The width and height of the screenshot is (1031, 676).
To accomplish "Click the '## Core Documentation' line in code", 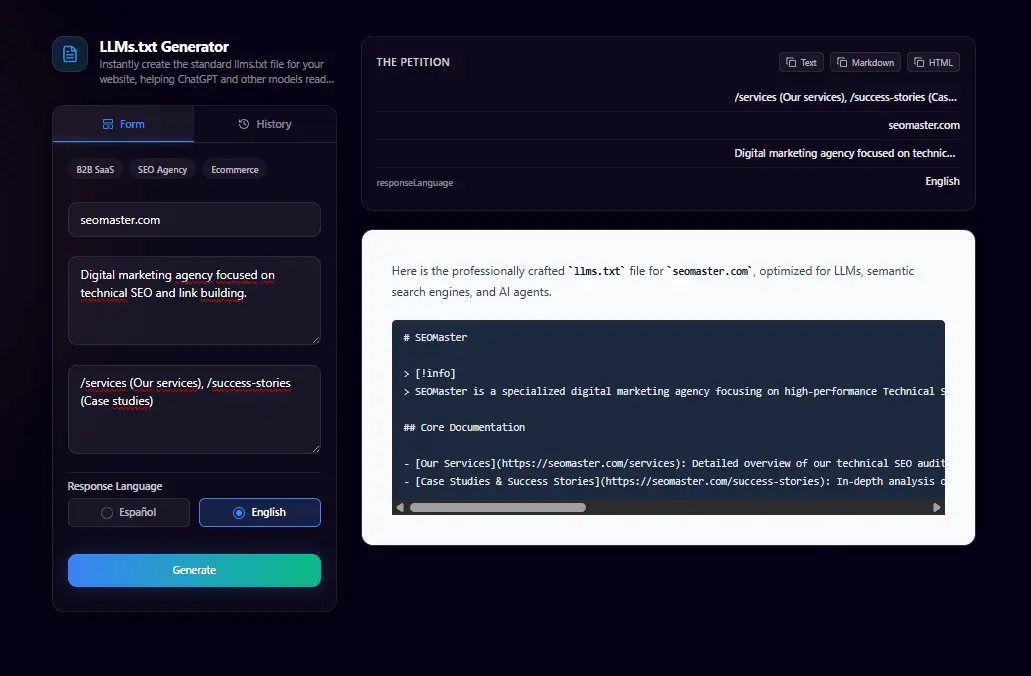I will 464,427.
